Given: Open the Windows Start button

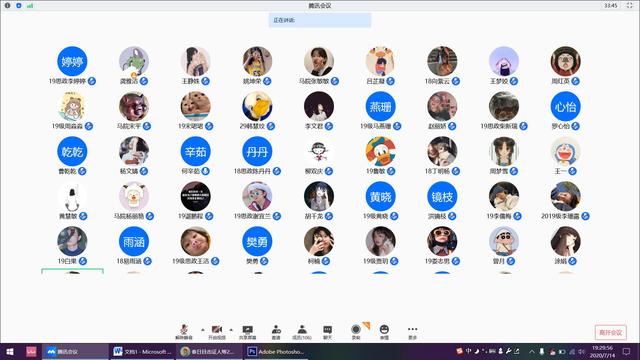Looking at the screenshot, I should (10, 351).
